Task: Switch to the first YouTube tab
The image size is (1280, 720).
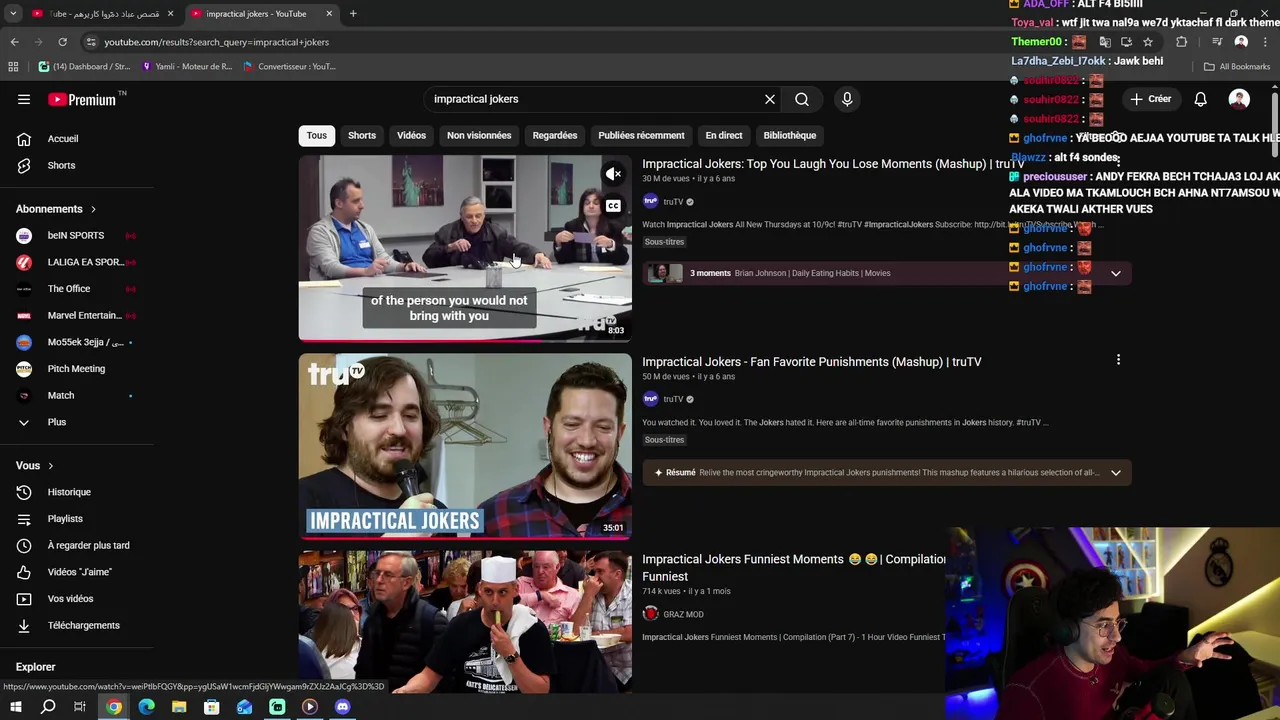Action: tap(102, 14)
